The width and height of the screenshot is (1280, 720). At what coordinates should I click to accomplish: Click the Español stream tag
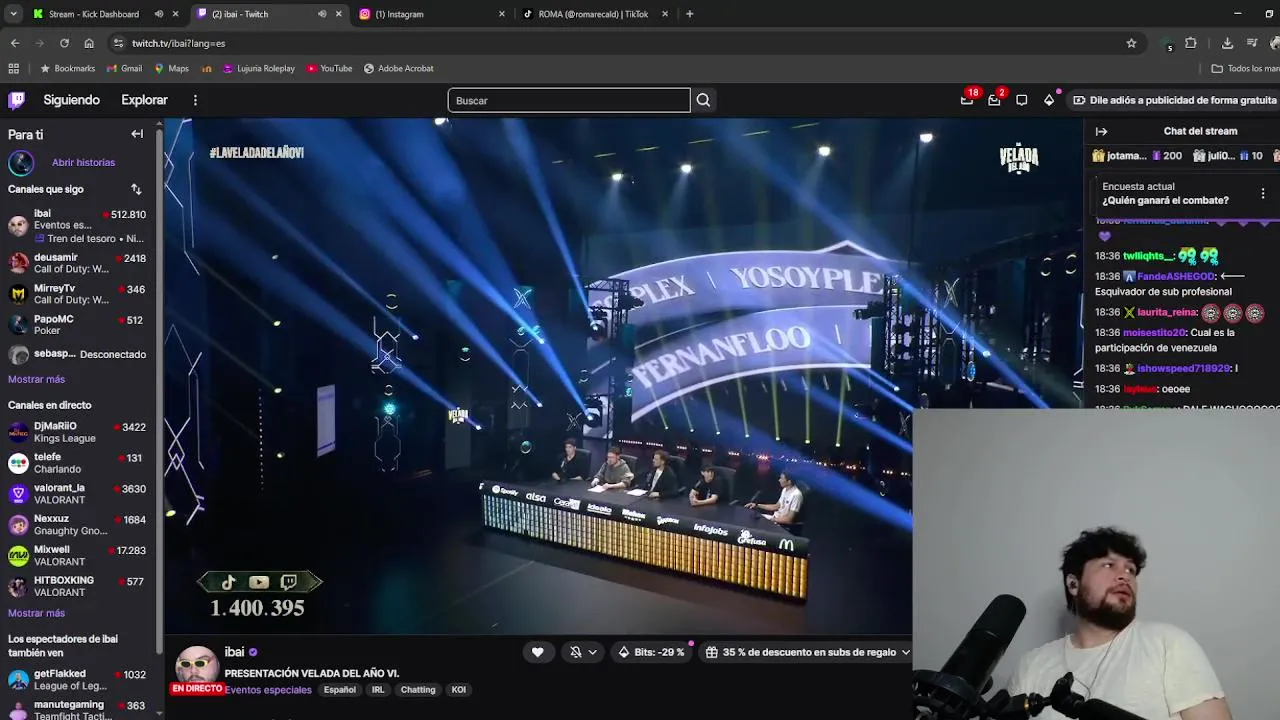click(339, 689)
